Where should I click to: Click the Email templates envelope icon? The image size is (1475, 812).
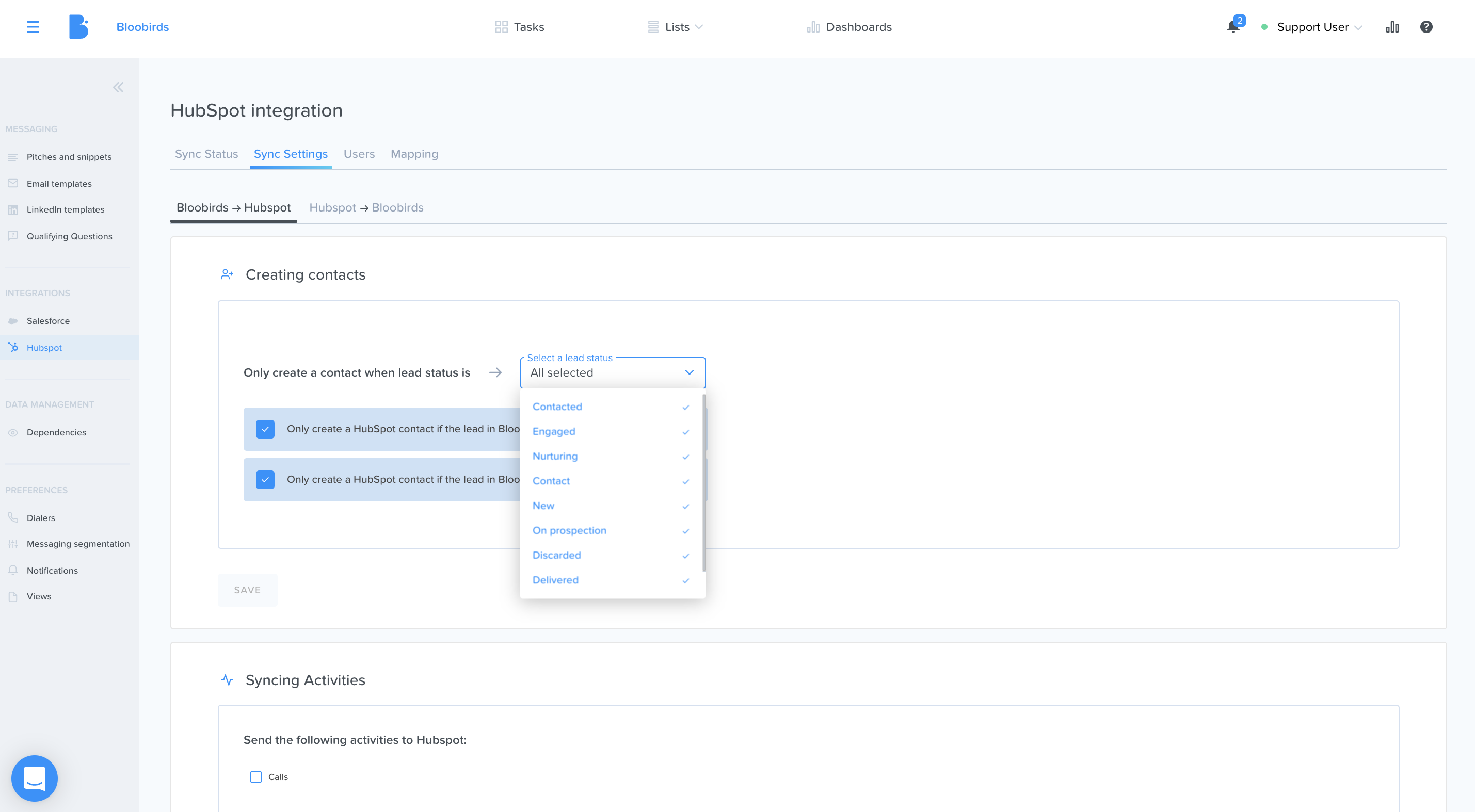coord(12,183)
